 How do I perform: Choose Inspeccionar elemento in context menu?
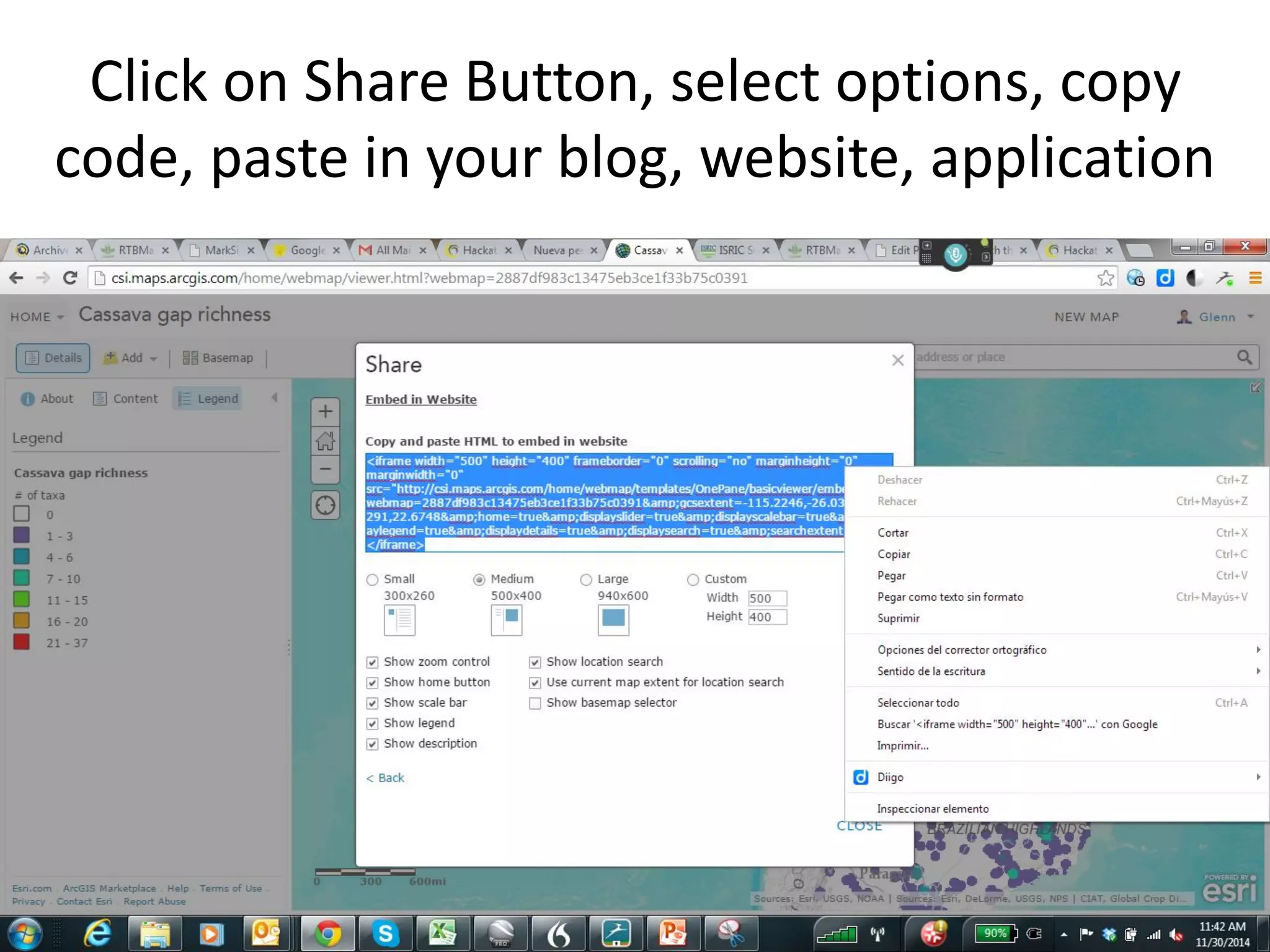(x=1058, y=809)
